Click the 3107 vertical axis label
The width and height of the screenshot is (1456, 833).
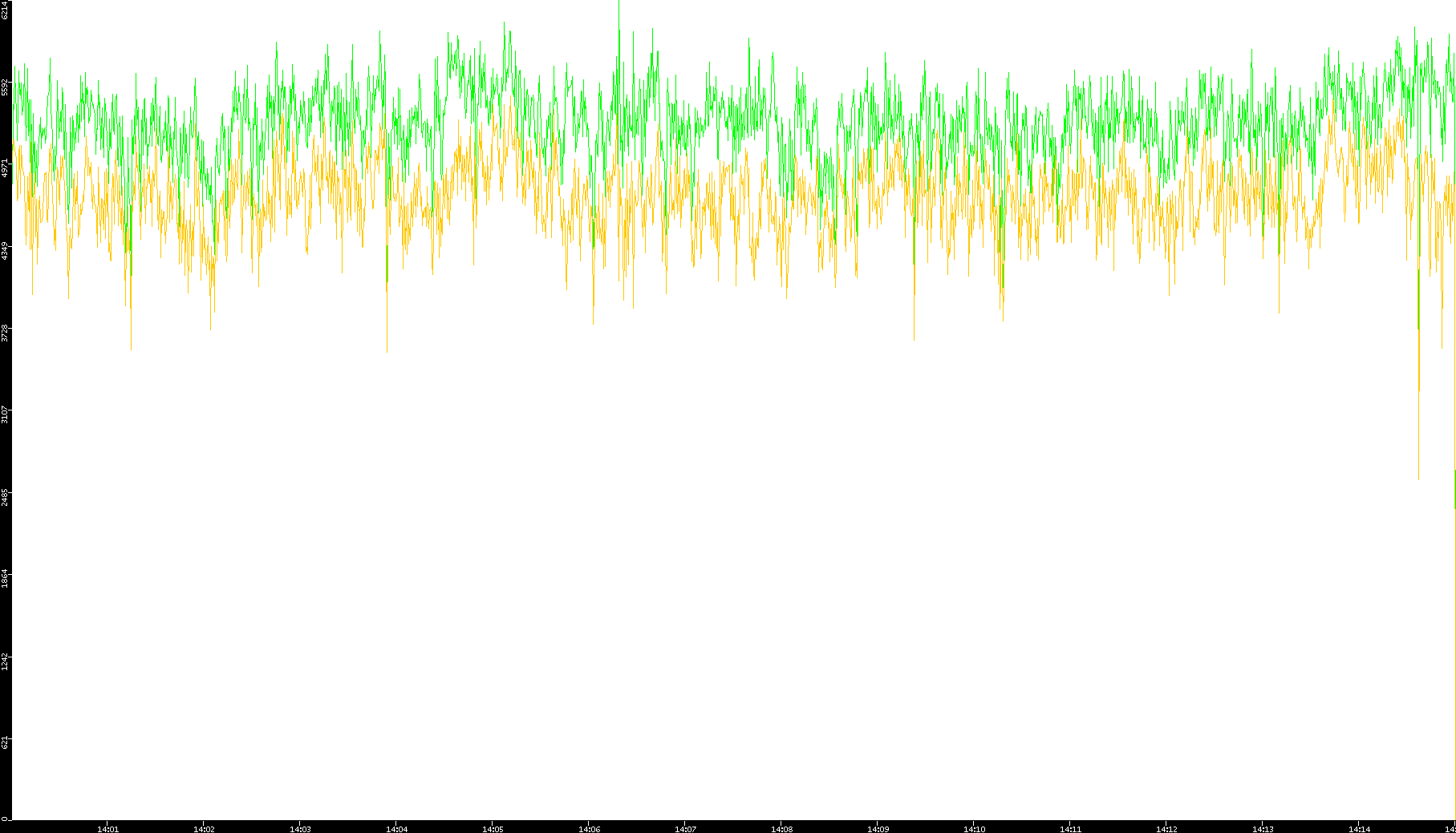point(6,414)
